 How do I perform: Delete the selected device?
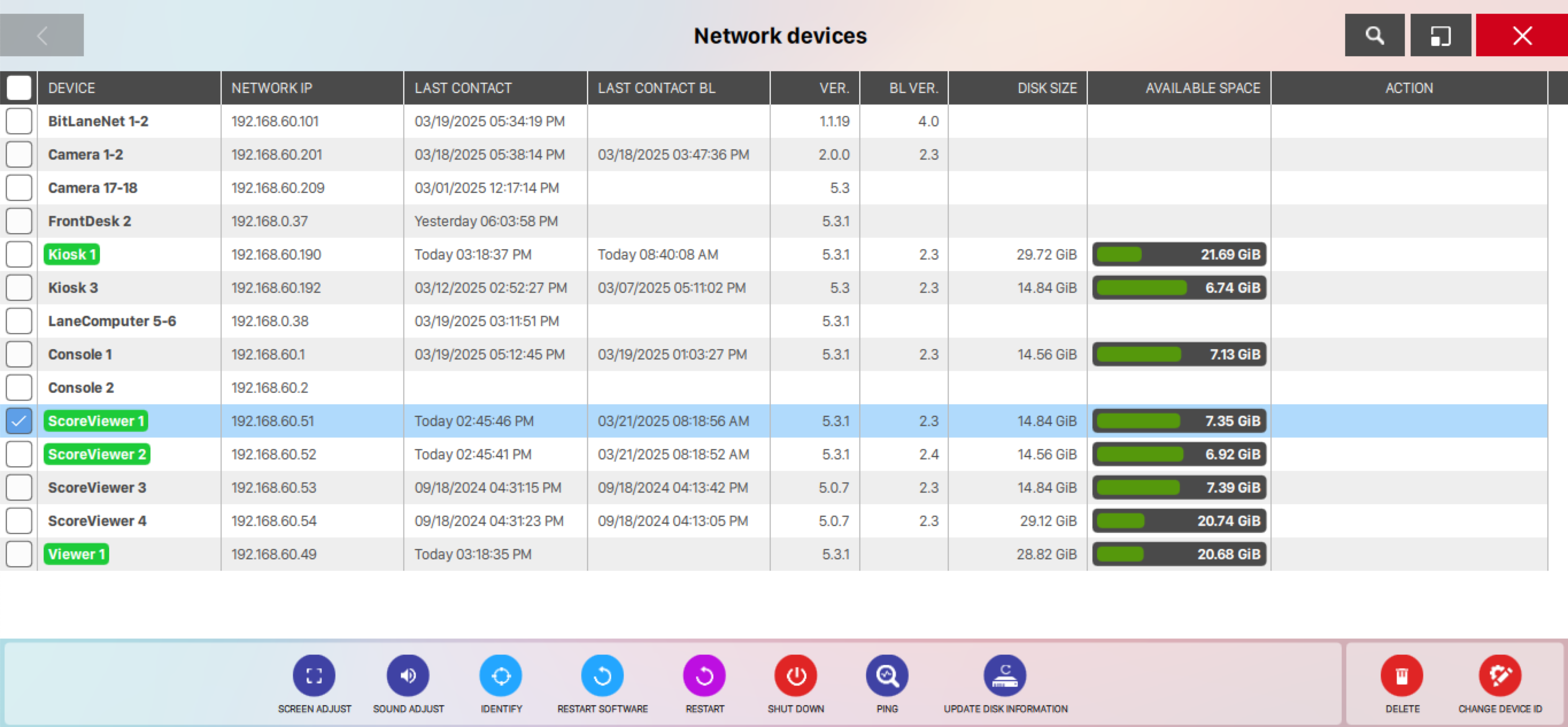(x=1401, y=675)
